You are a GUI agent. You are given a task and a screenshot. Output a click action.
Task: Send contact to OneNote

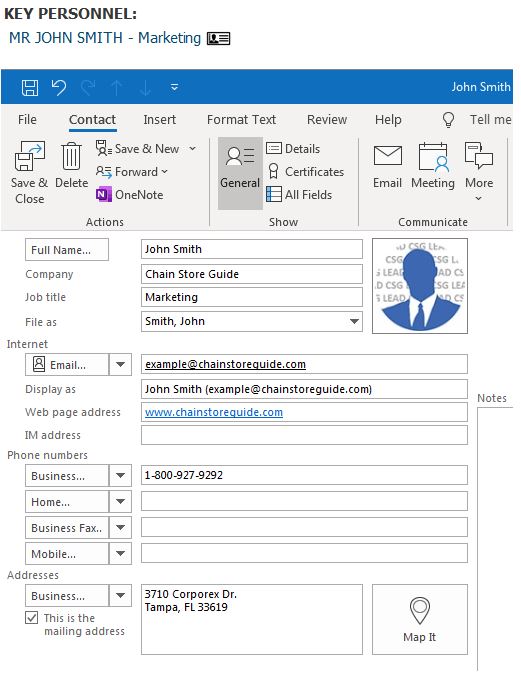tap(129, 194)
